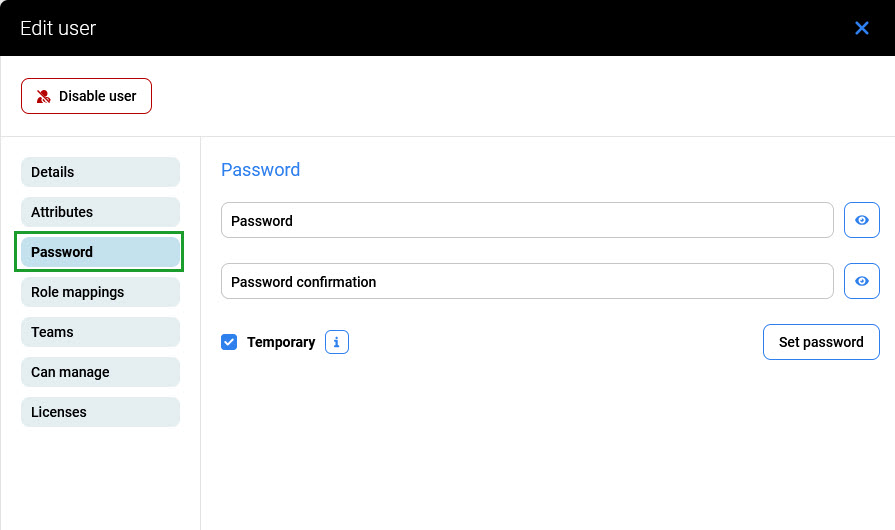This screenshot has width=895, height=530.
Task: Open the Teams tab
Action: [x=100, y=332]
